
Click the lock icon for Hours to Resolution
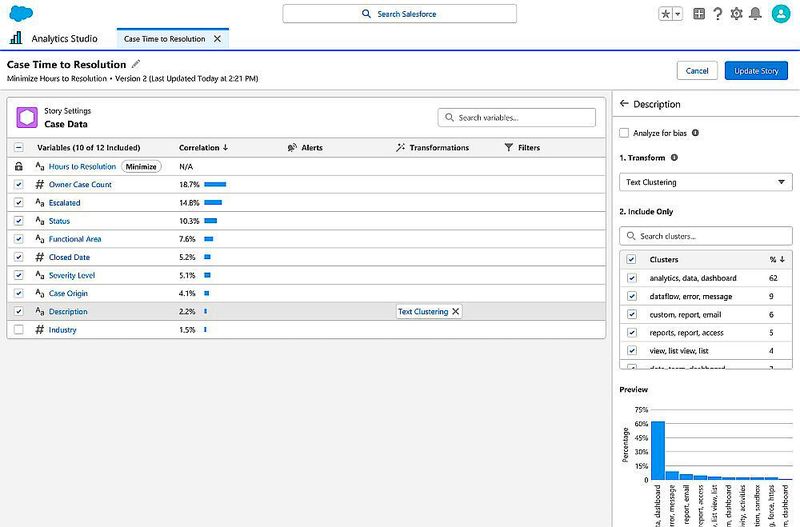pyautogui.click(x=19, y=166)
